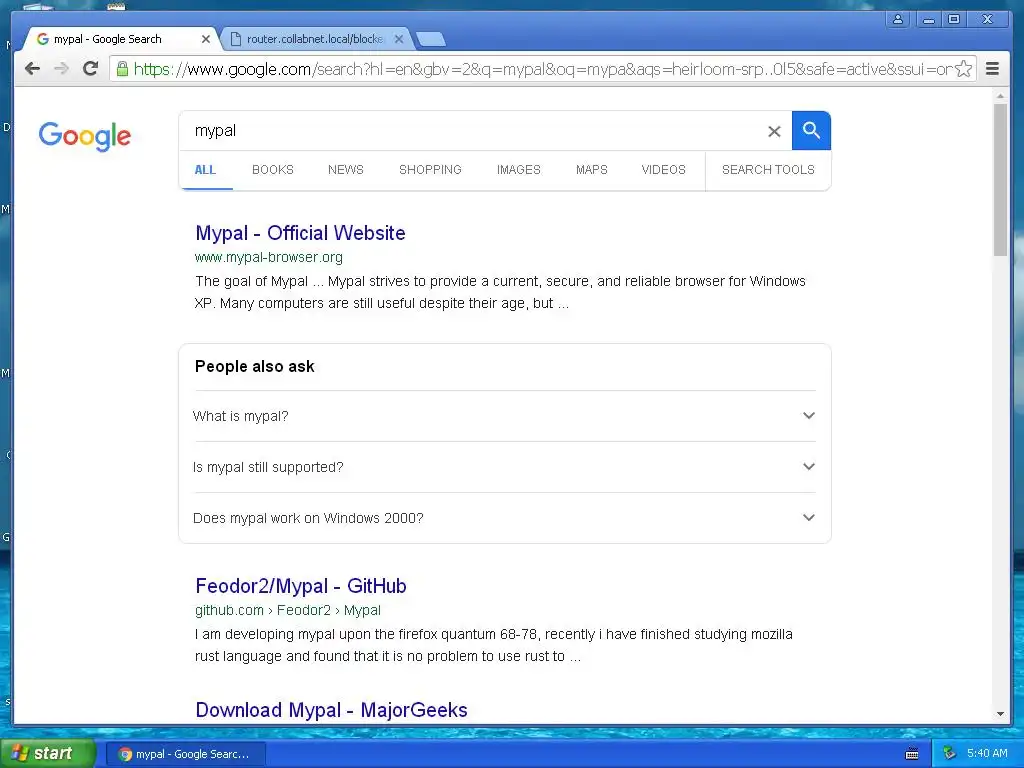Viewport: 1024px width, 768px height.
Task: Open the Chrome hamburger menu
Action: click(992, 69)
